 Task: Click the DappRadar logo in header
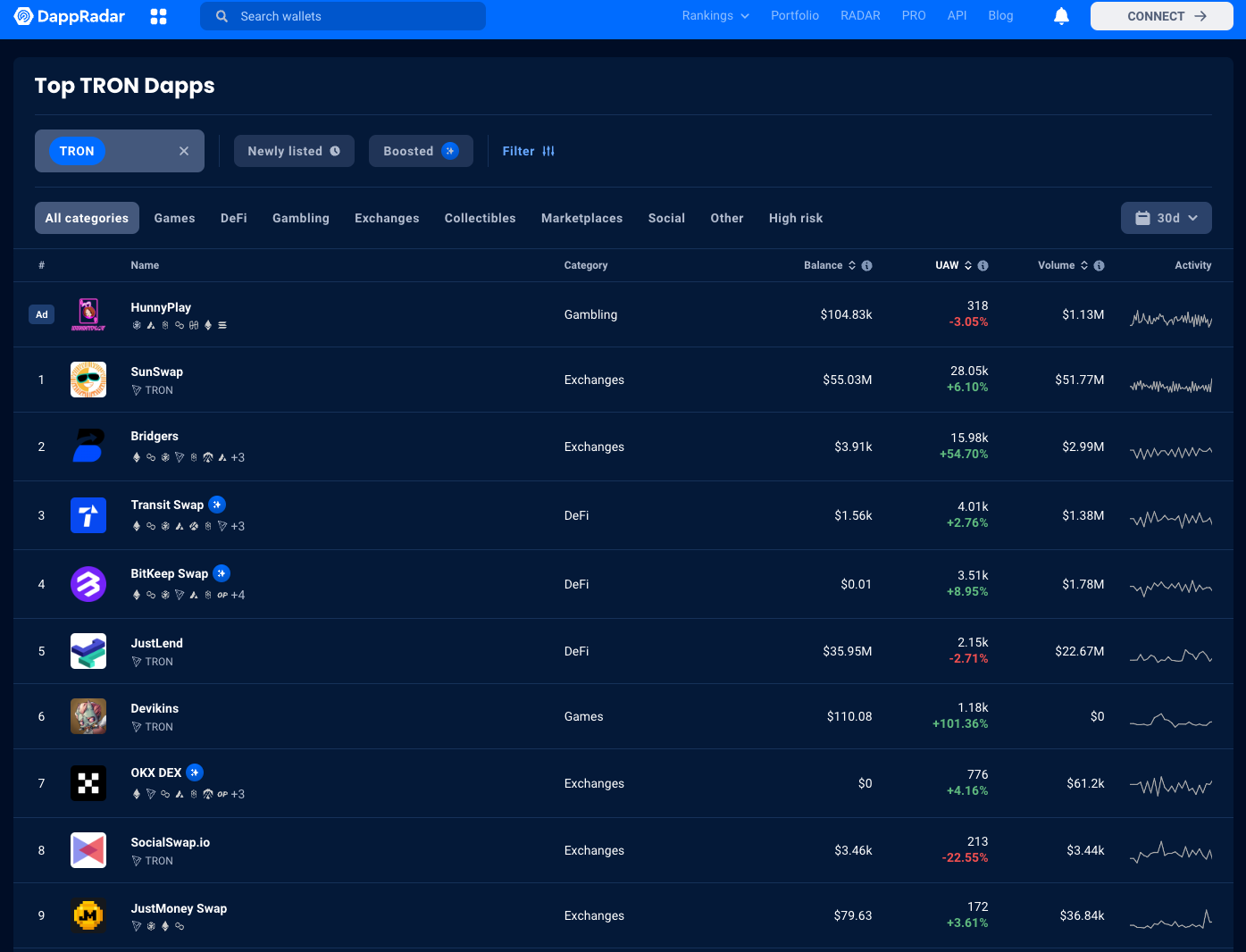pos(70,16)
